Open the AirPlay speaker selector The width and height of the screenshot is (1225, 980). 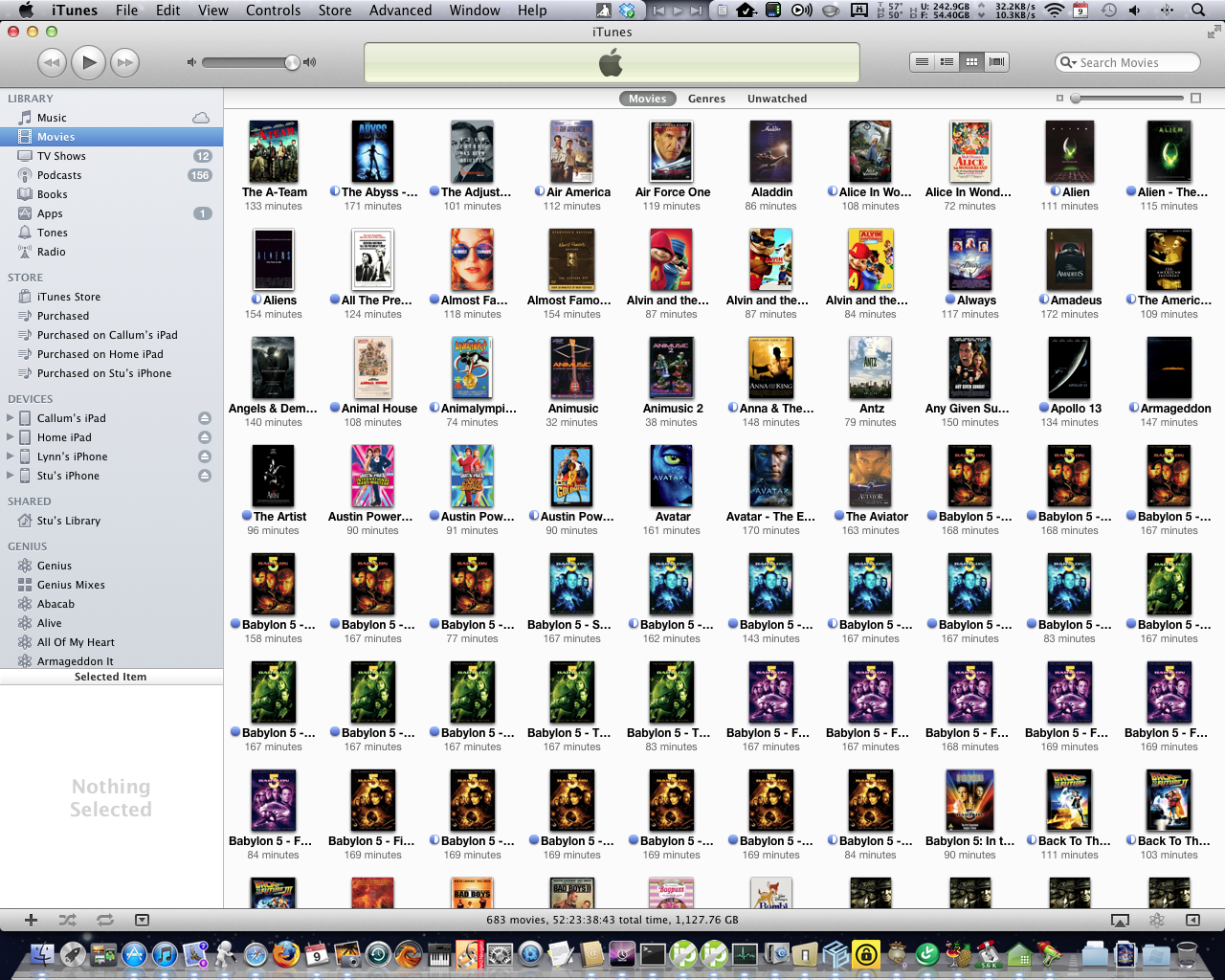[1120, 920]
